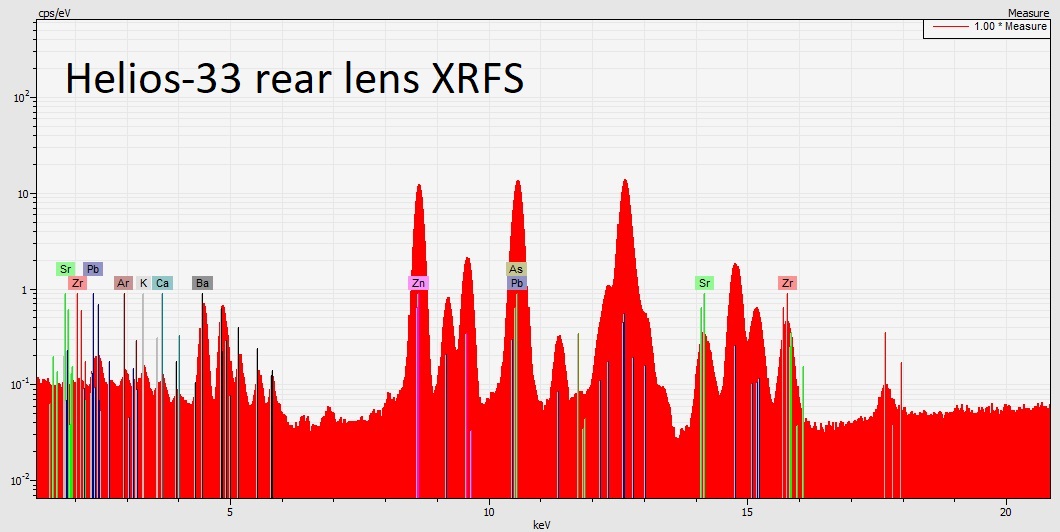Screen dimensions: 1060x532
Task: Click the olive As element label
Action: [x=516, y=269]
